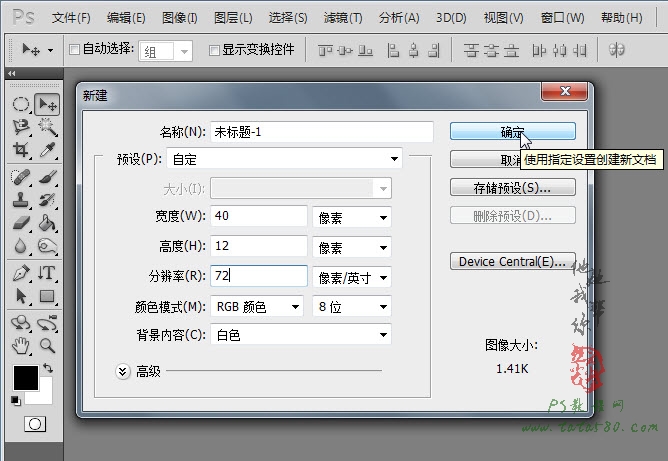This screenshot has width=668, height=461.
Task: Select the History Brush tool
Action: pos(47,200)
